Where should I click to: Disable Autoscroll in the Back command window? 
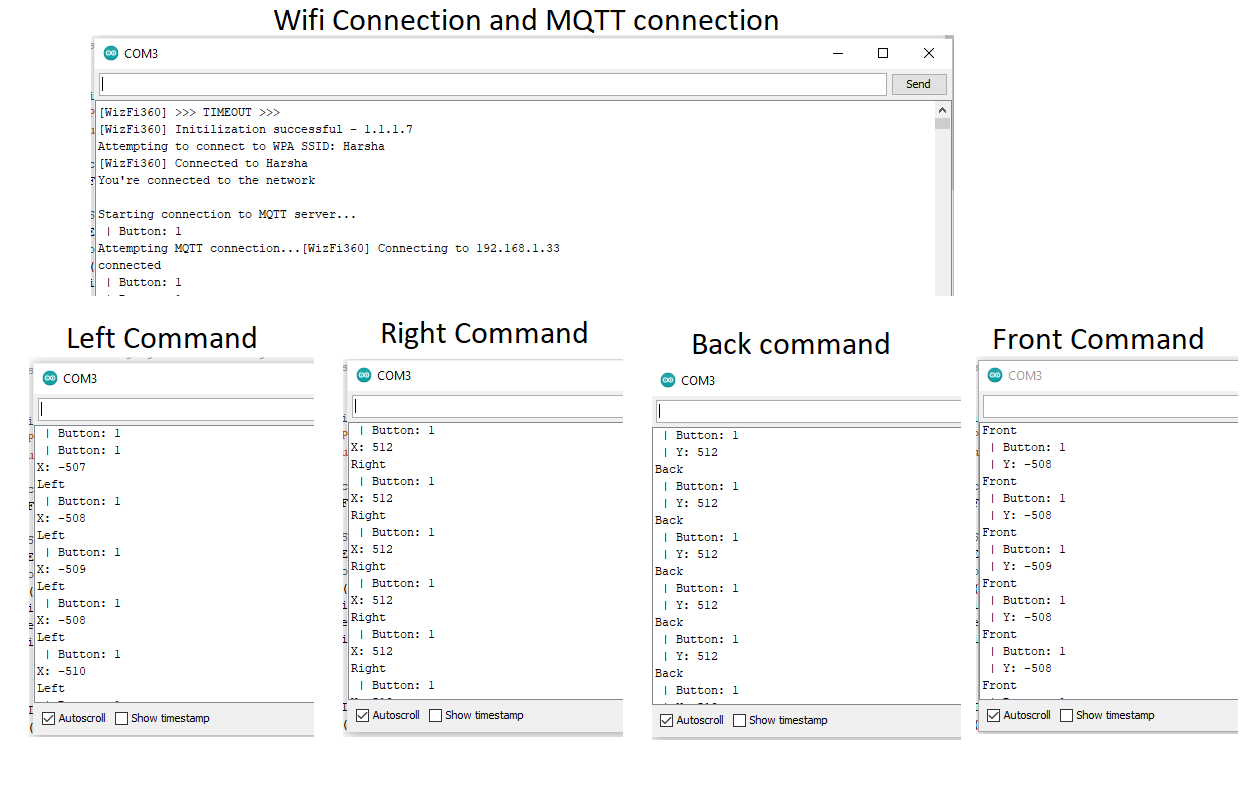point(667,720)
